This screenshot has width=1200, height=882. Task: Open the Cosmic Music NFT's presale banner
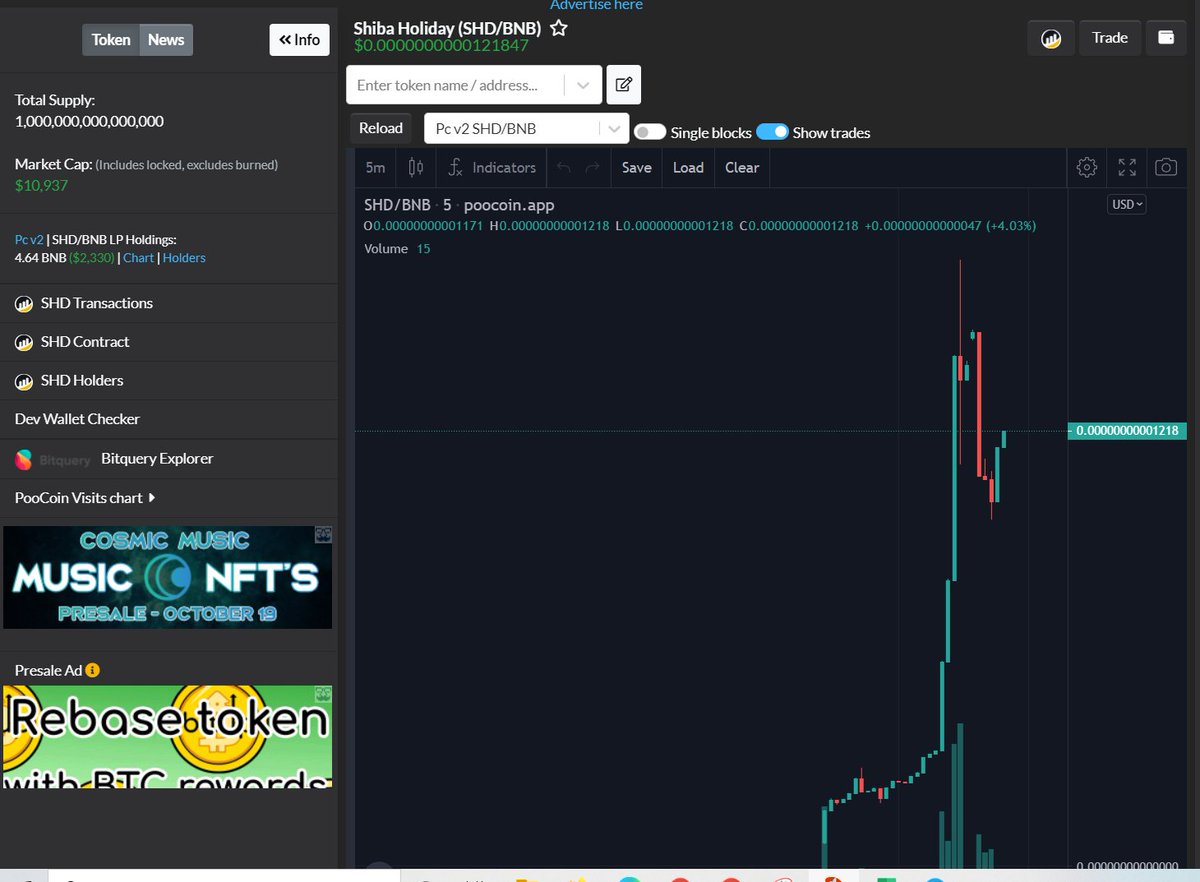pyautogui.click(x=167, y=577)
